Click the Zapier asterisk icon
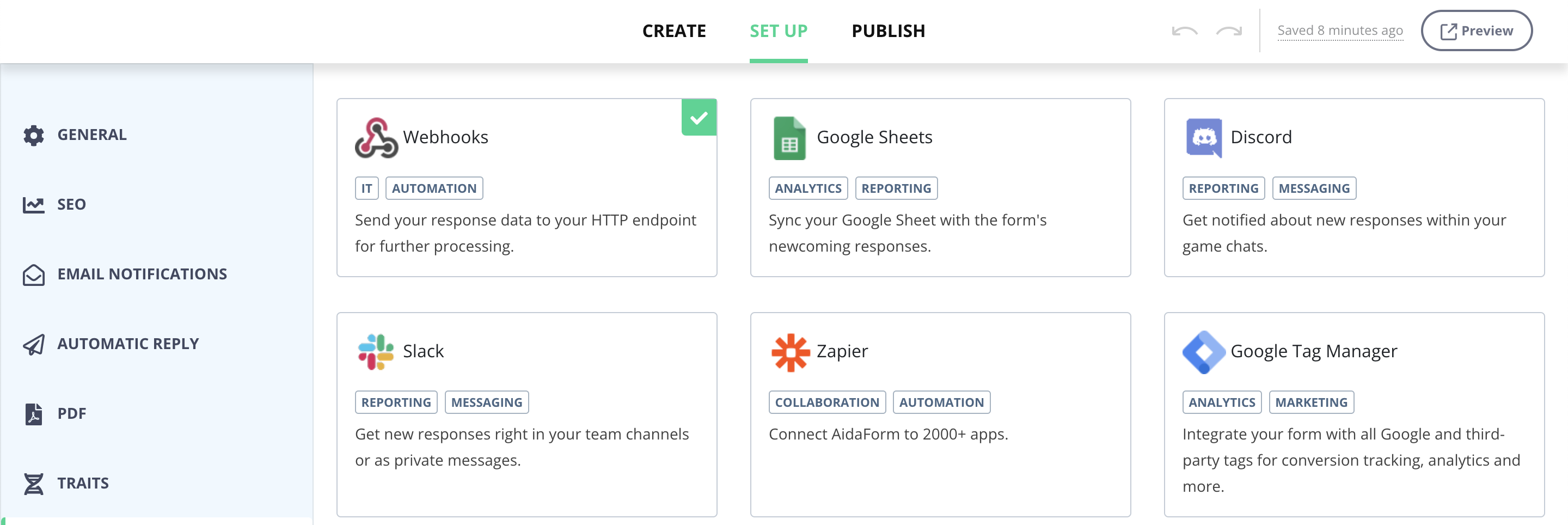 790,352
